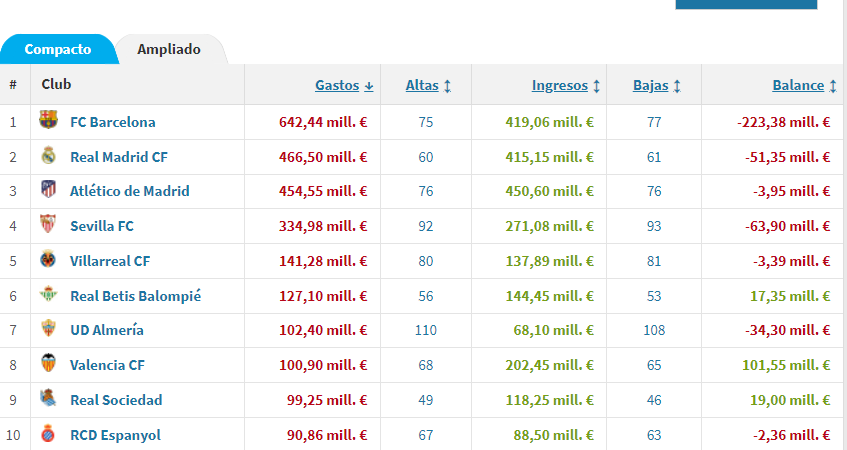Click Real Sociedad's 118,25 mill. € income
The width and height of the screenshot is (847, 450).
tap(549, 400)
